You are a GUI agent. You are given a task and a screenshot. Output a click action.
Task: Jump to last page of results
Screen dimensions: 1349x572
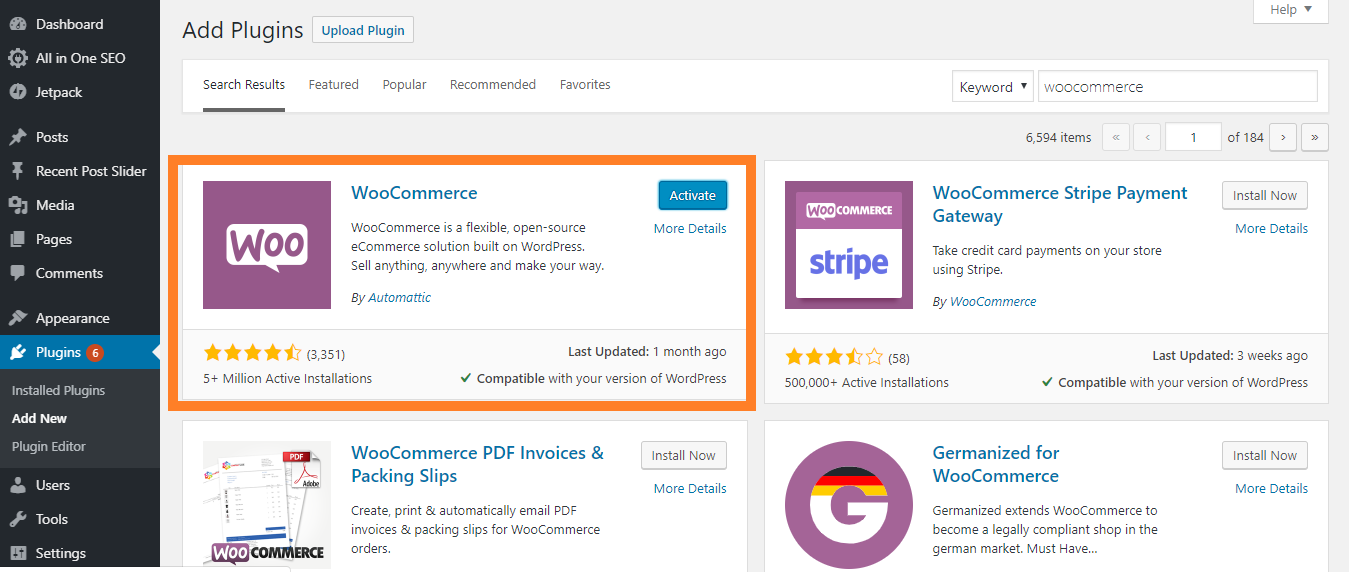pyautogui.click(x=1315, y=137)
